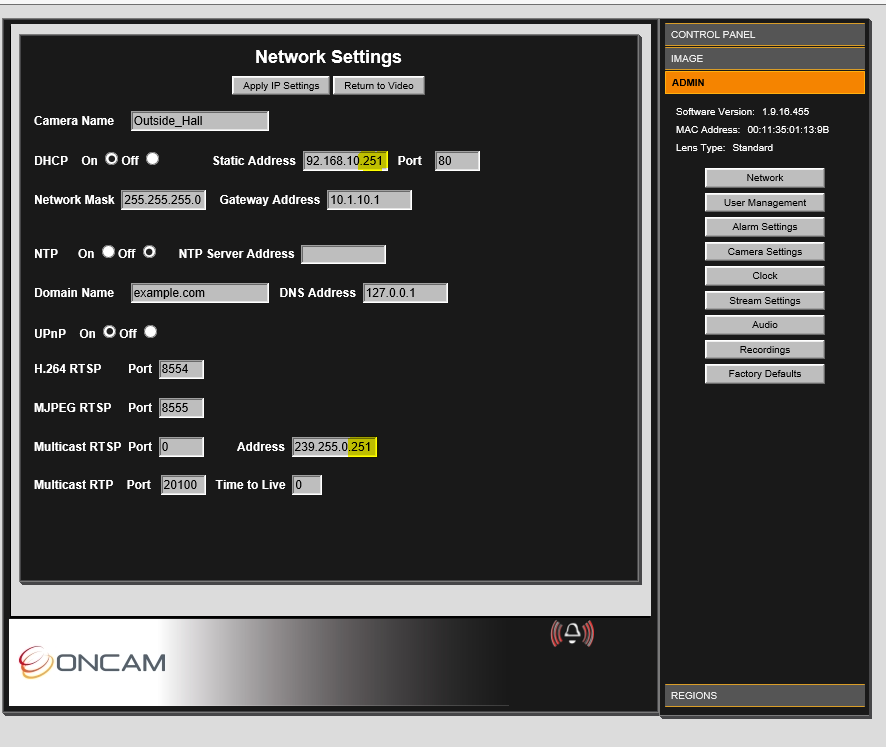Select the DHCP On radio button

click(x=111, y=159)
